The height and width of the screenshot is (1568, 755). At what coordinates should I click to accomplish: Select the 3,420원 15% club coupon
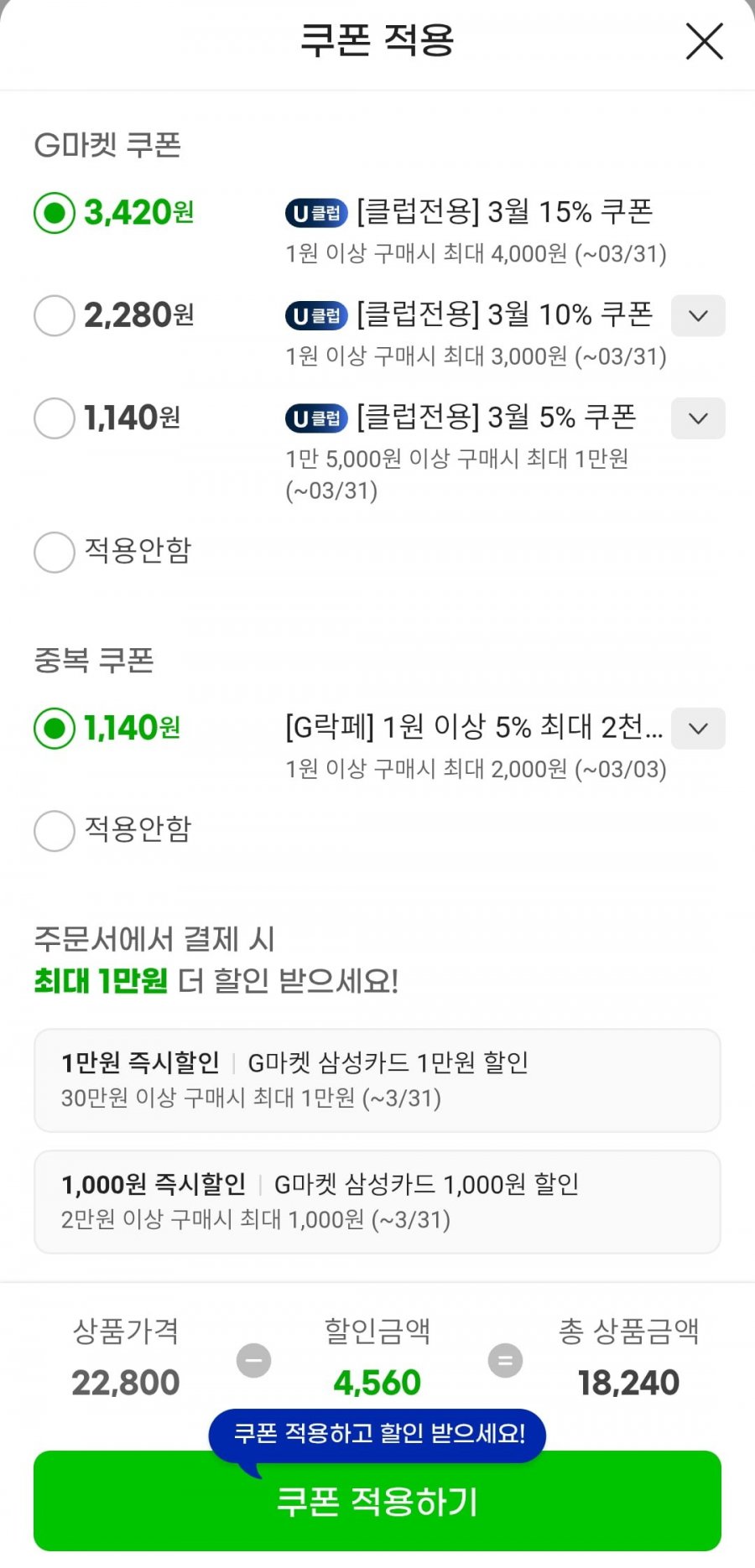click(x=55, y=213)
